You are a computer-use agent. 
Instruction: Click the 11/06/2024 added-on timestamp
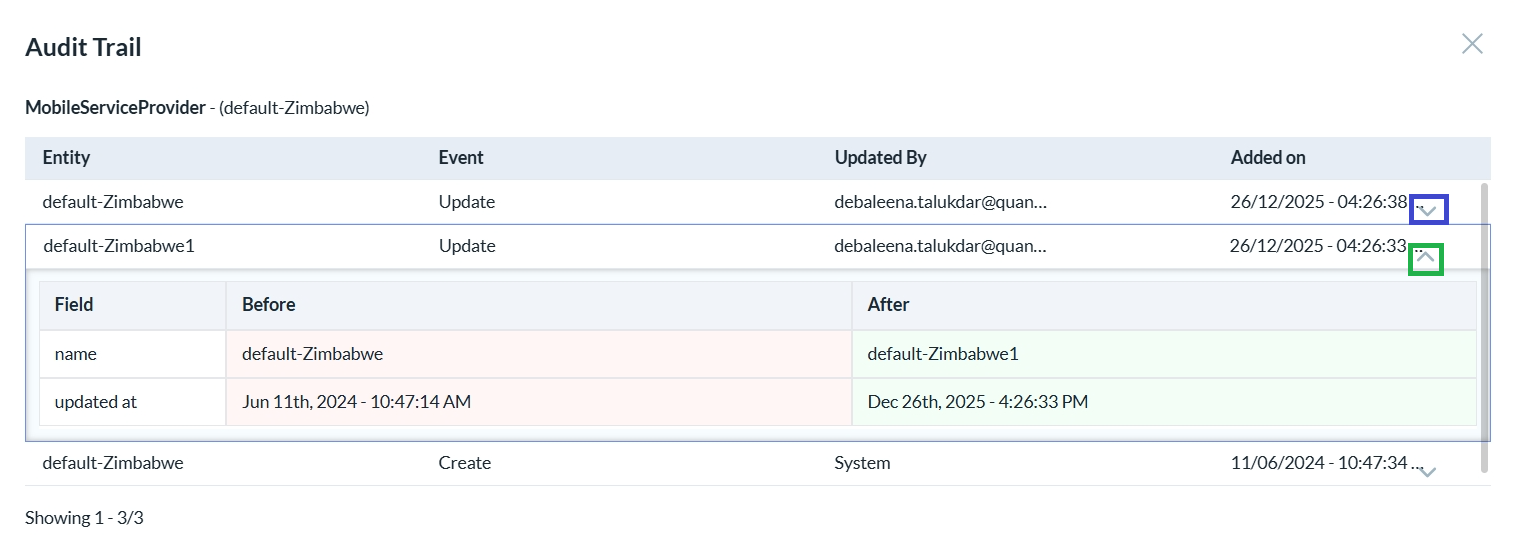1318,463
